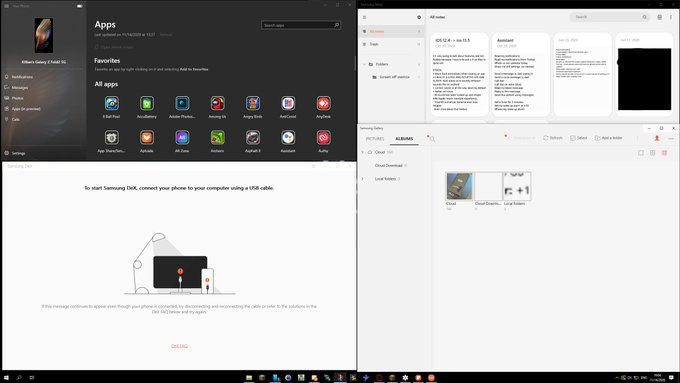This screenshot has width=680, height=383.
Task: Open the AR Zone app icon
Action: 182,137
